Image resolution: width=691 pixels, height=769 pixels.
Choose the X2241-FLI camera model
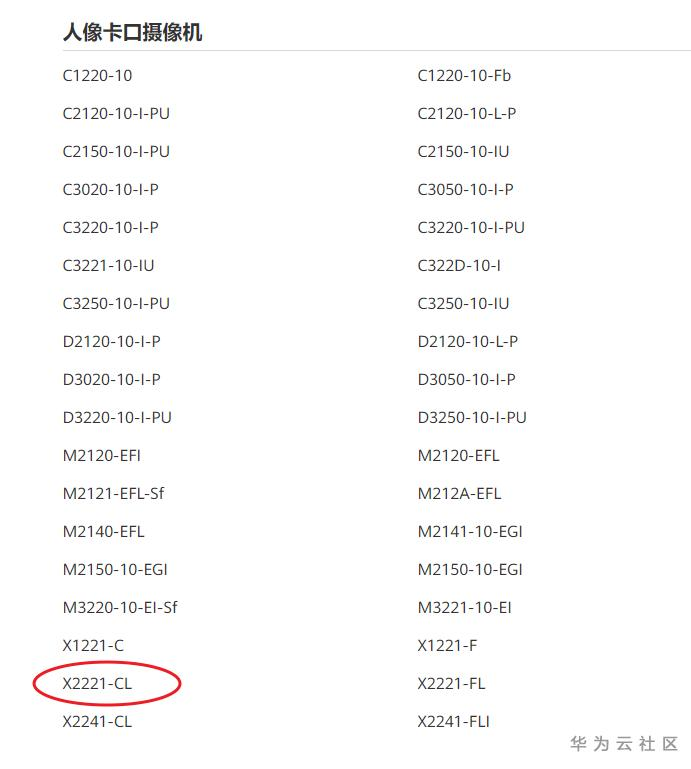(x=453, y=722)
